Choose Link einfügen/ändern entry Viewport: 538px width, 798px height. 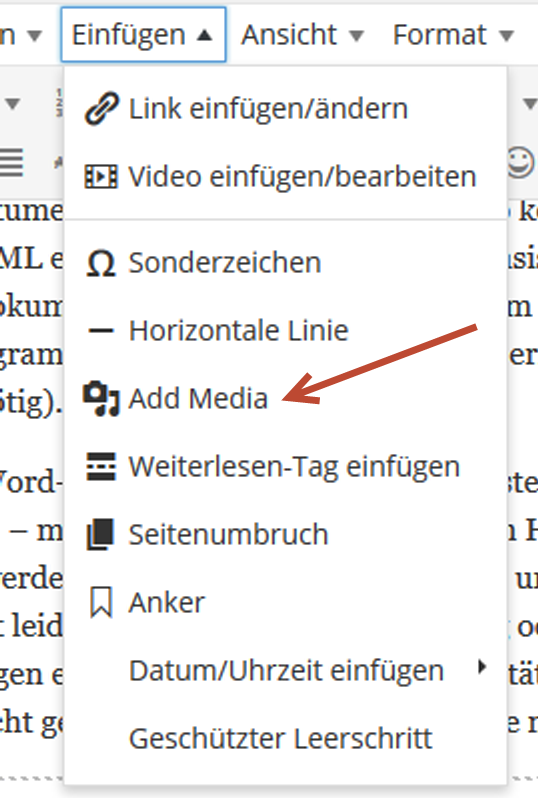[x=285, y=108]
